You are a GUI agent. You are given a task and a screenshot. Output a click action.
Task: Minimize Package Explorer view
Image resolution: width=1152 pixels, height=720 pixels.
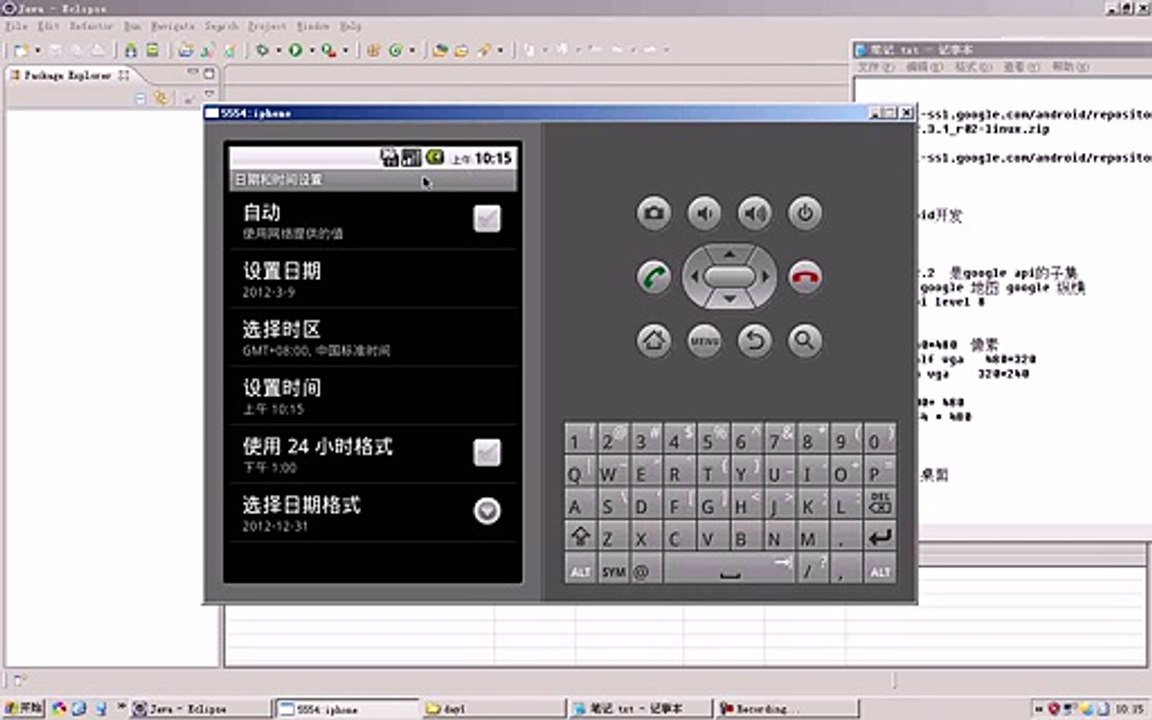[x=192, y=72]
